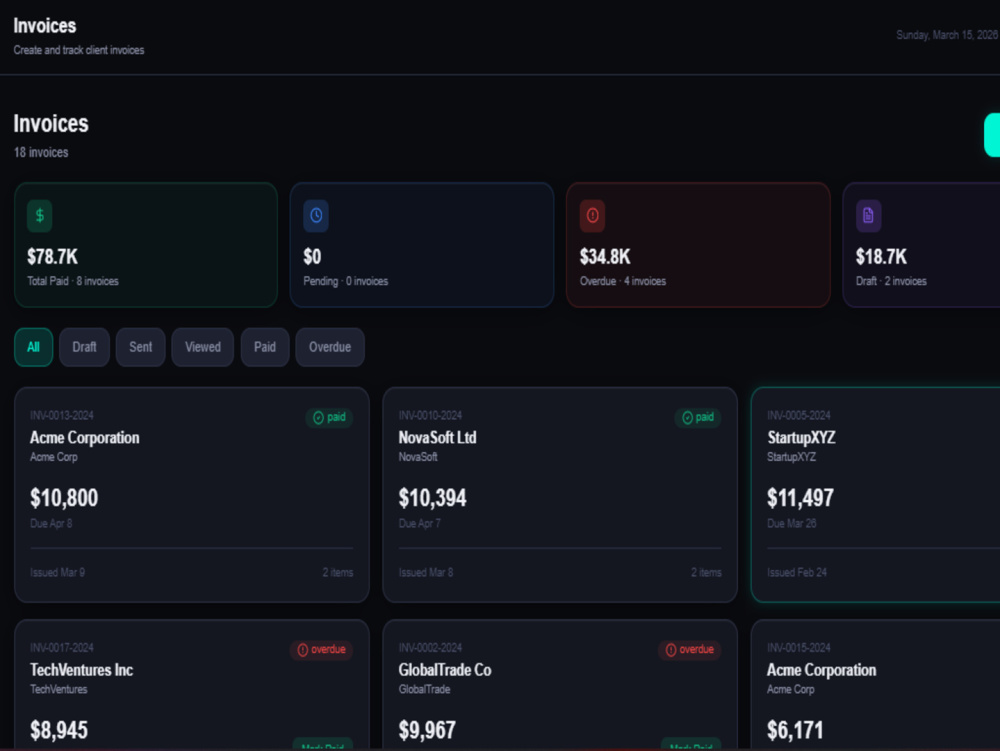Click the Due Apr 7 date
1000x751 pixels.
(x=420, y=523)
